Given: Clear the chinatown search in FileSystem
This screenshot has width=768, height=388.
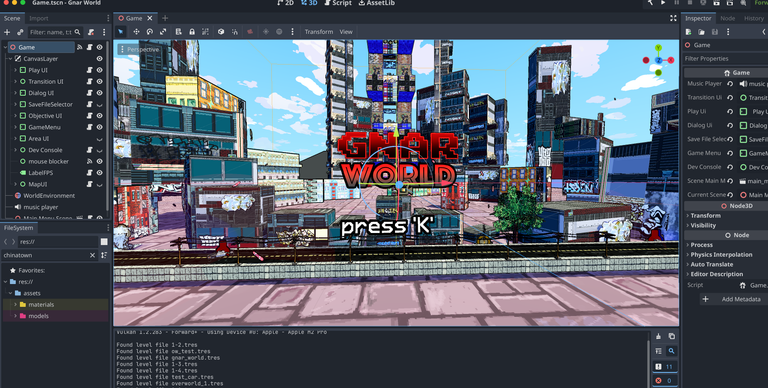Looking at the screenshot, I should (x=92, y=255).
